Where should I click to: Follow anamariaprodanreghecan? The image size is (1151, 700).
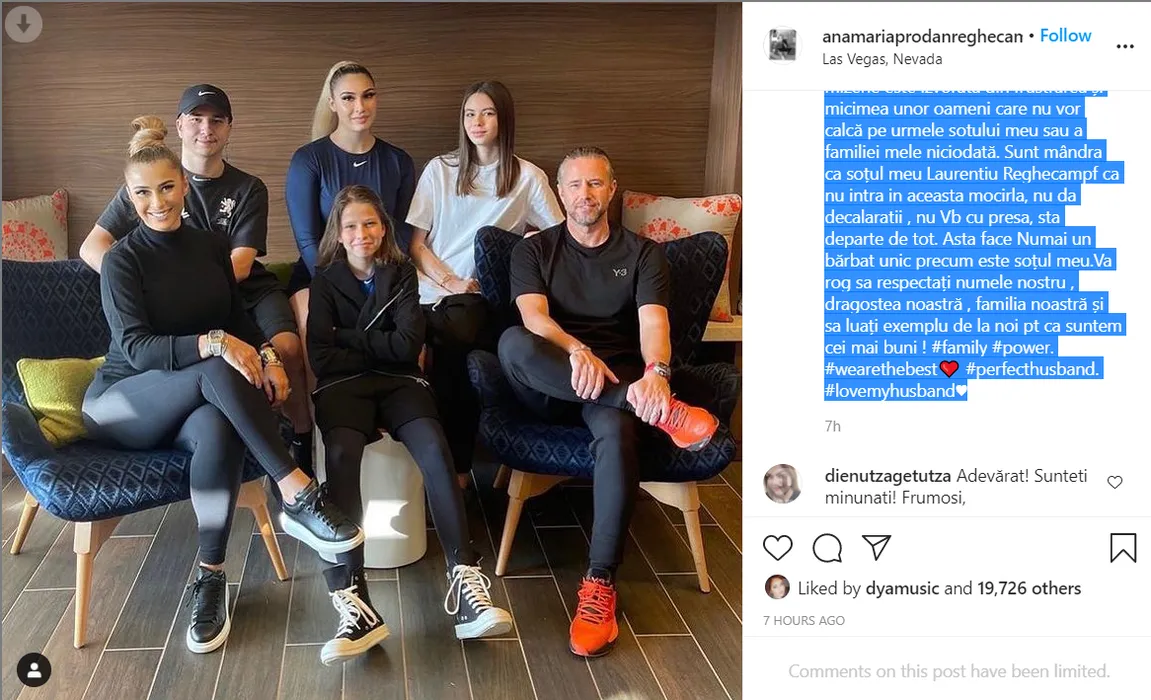tap(1065, 35)
